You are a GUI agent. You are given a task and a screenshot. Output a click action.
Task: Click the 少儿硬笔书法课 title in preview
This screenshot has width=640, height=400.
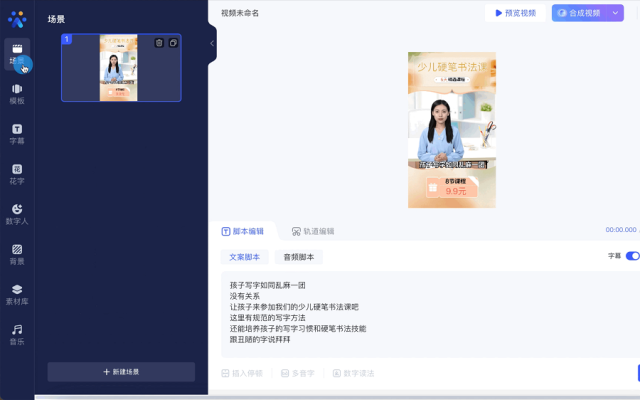(452, 67)
